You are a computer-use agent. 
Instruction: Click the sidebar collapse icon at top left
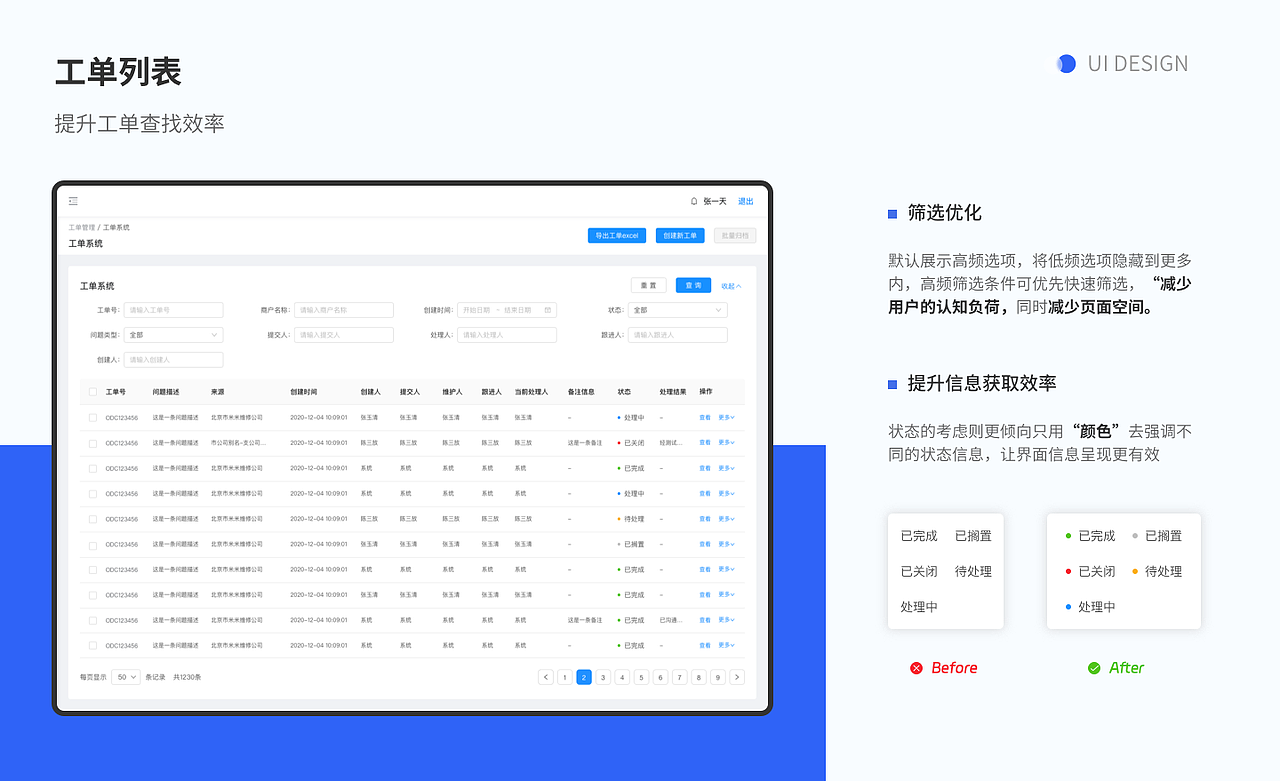[x=73, y=200]
